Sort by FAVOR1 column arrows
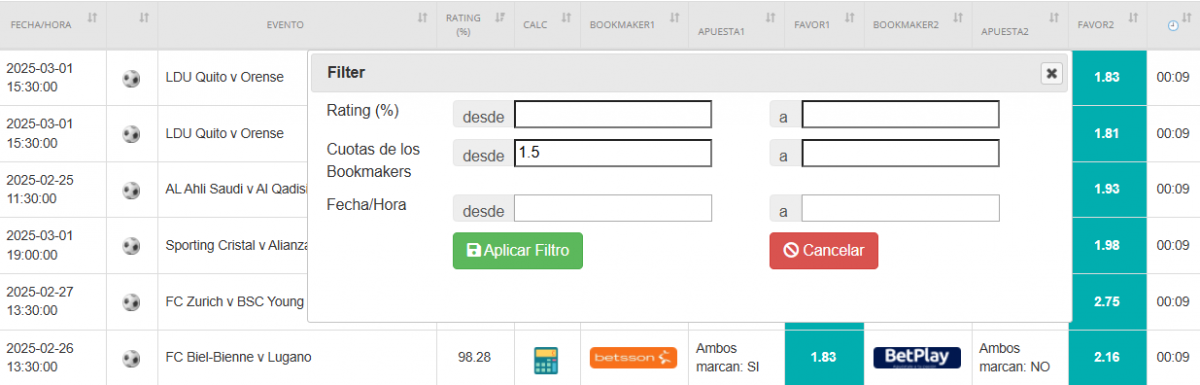 (x=848, y=18)
